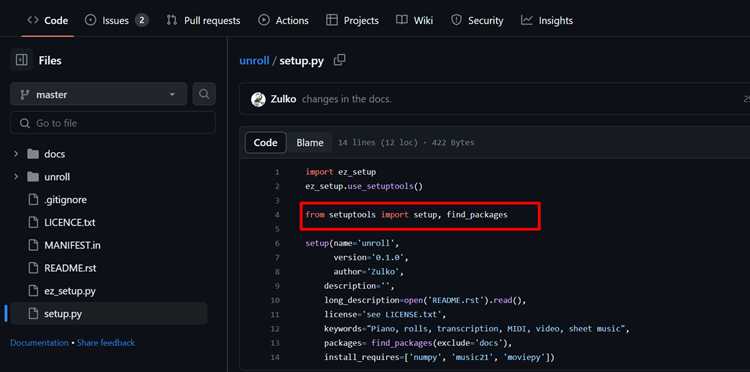
Task: Expand the unroll folder chevron
Action: pos(16,176)
